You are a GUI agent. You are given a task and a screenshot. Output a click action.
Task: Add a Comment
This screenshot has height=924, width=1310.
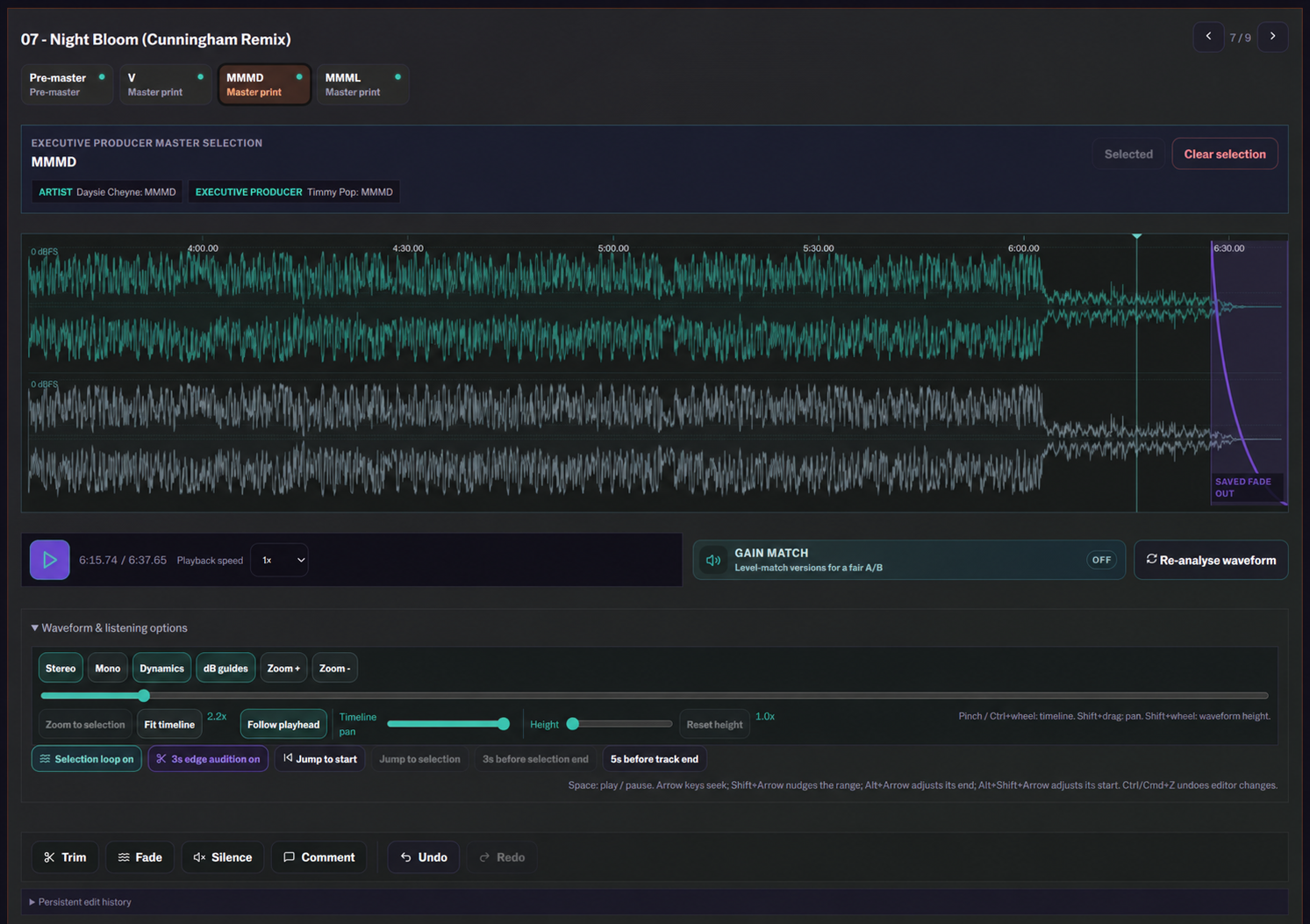(319, 857)
